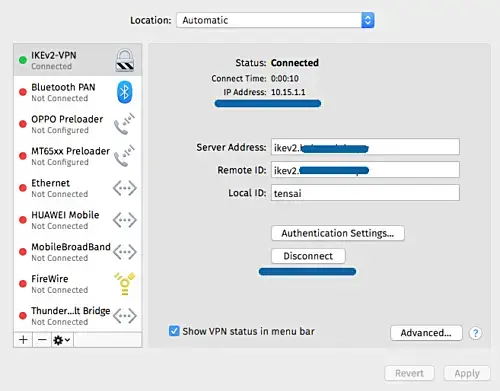Click red status dot of OPPO Preloader
500x391 pixels.
point(23,124)
